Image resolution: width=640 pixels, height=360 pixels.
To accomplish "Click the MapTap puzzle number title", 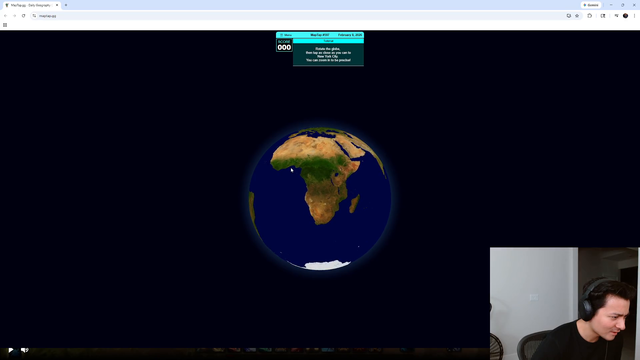I will coord(320,35).
